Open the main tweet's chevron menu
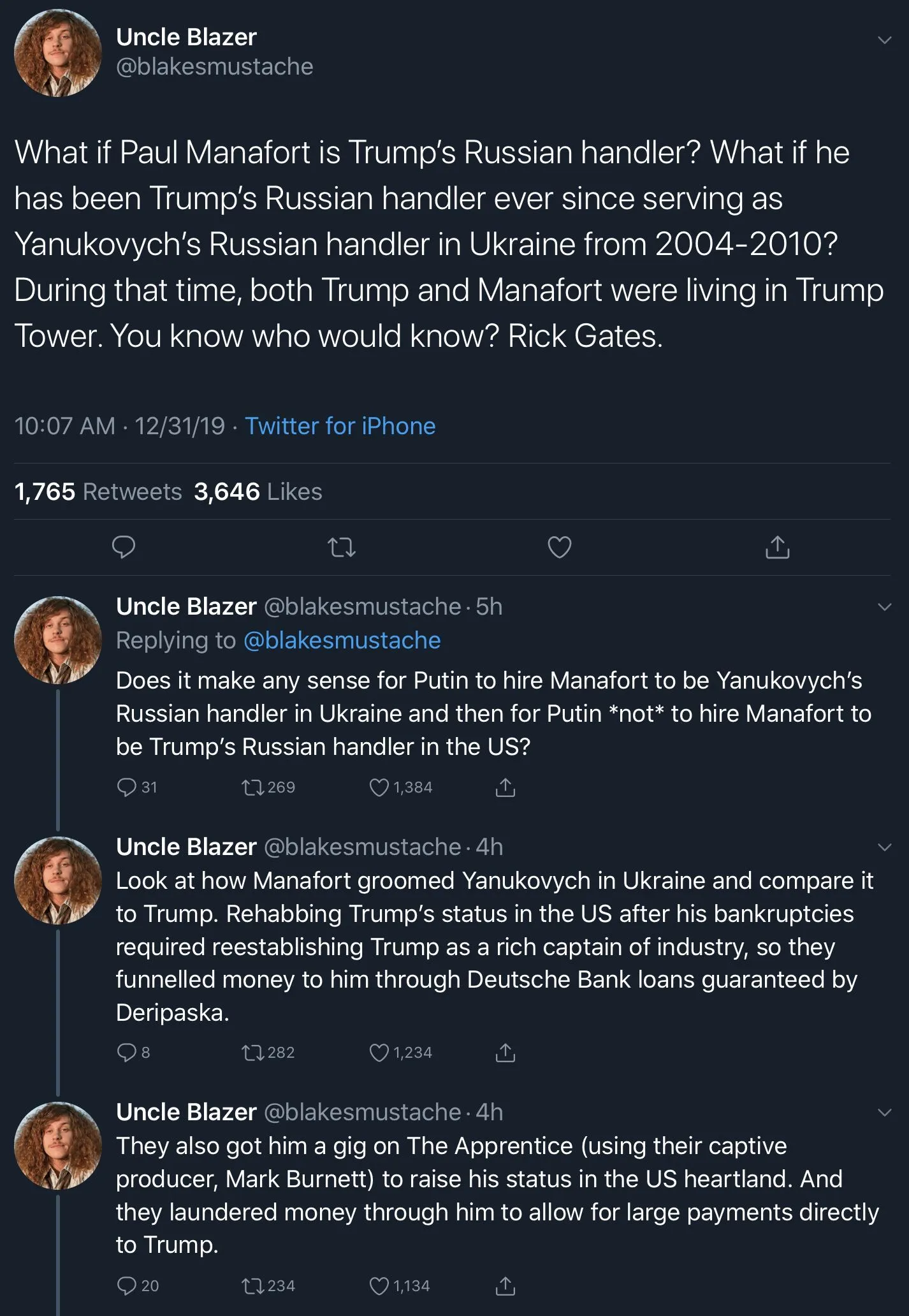The image size is (909, 1316). (x=884, y=40)
